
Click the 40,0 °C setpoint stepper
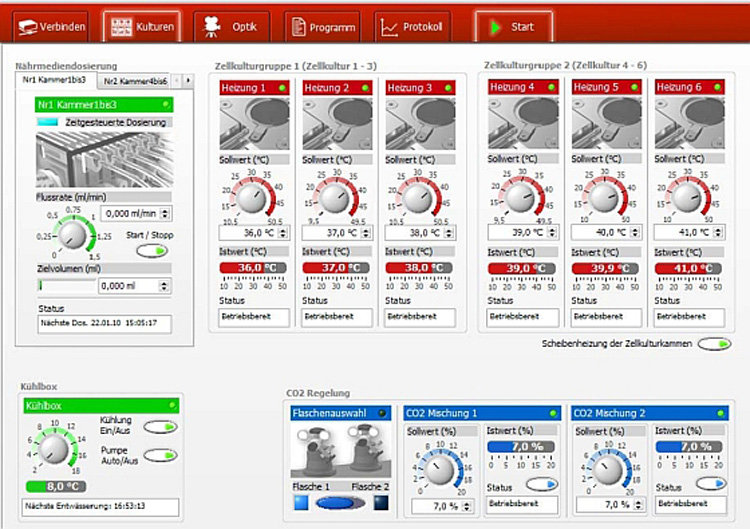(635, 232)
